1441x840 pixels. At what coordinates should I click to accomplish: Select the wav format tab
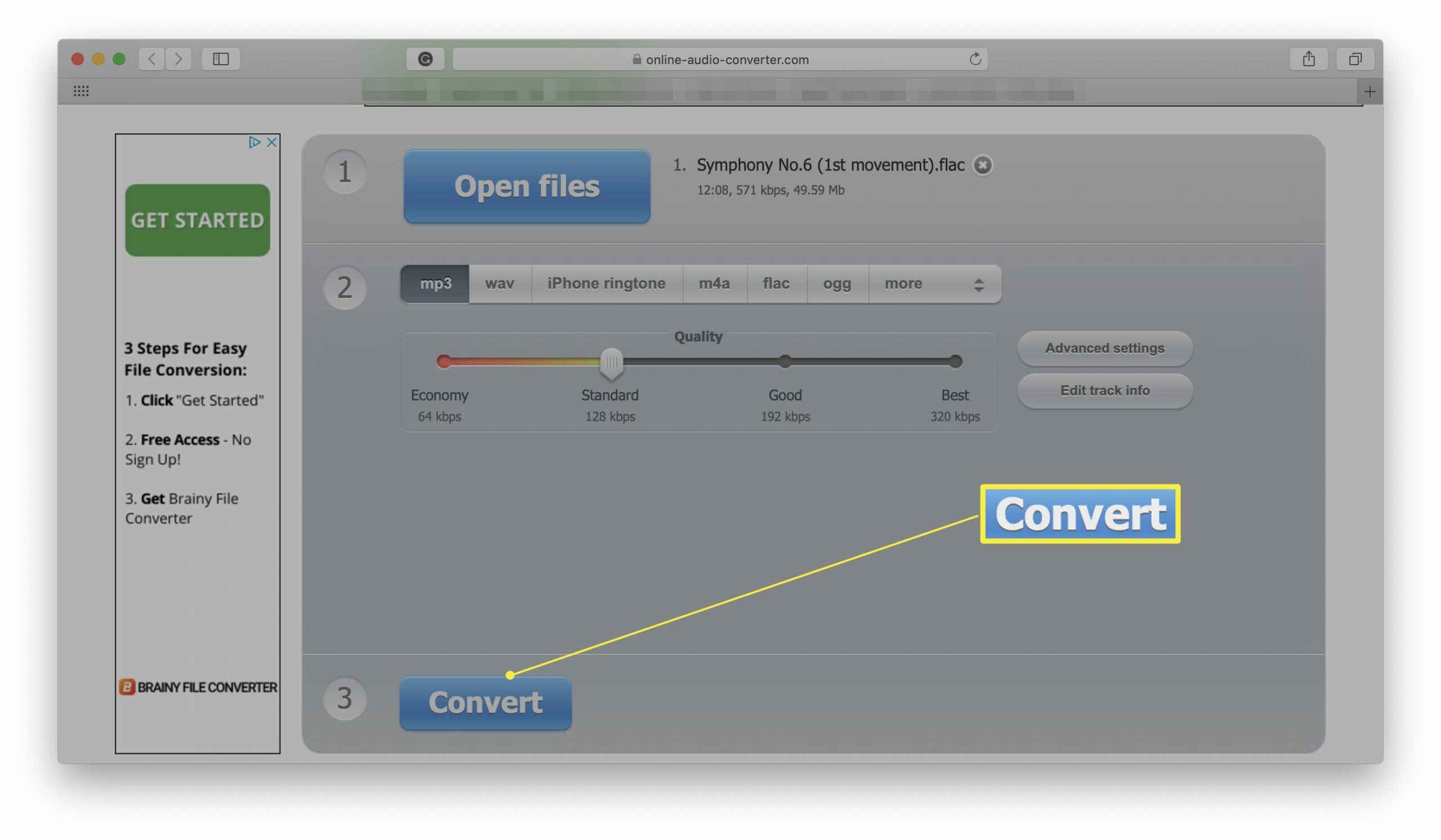click(x=498, y=283)
